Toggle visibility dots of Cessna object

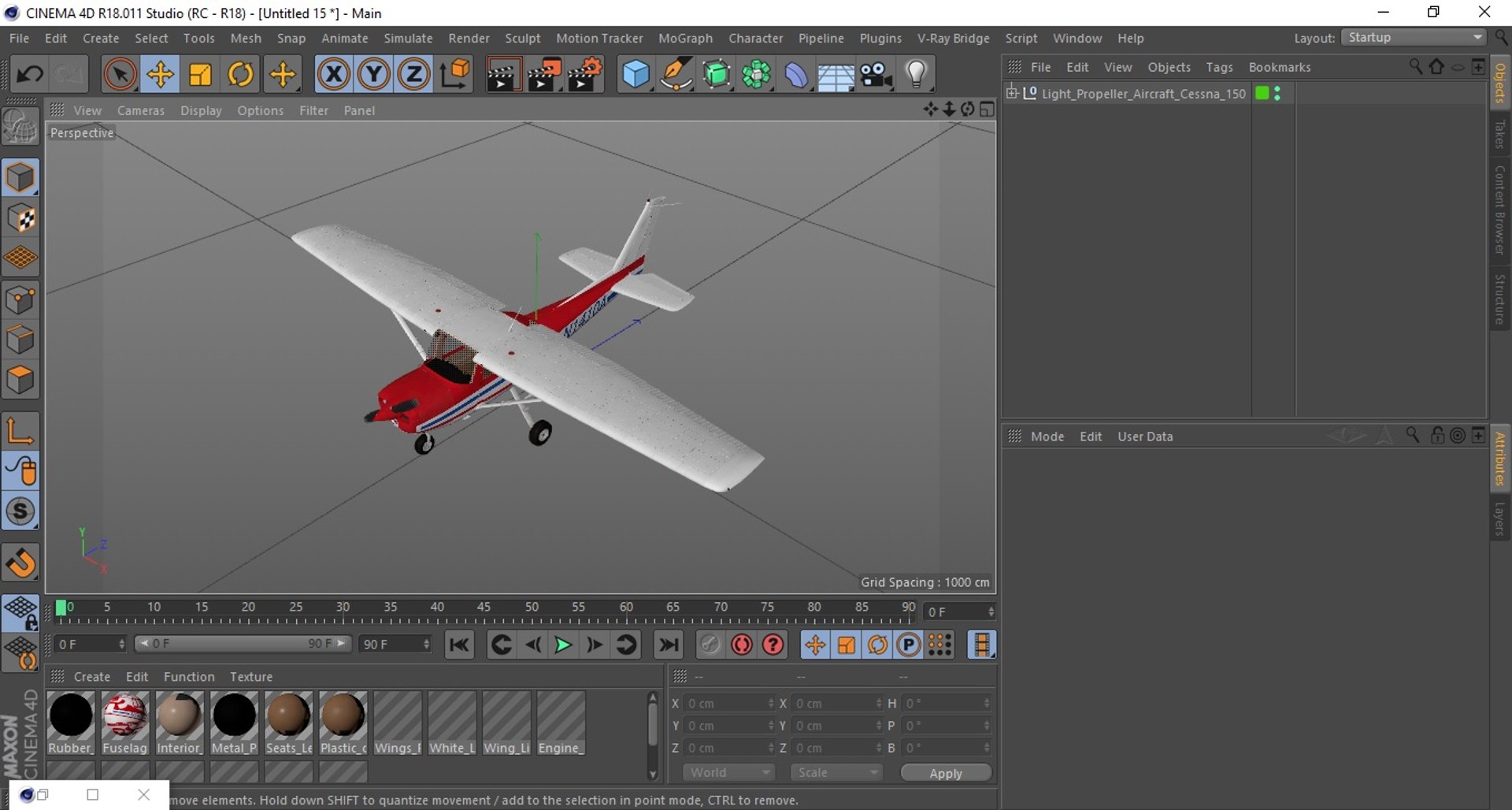click(x=1277, y=93)
